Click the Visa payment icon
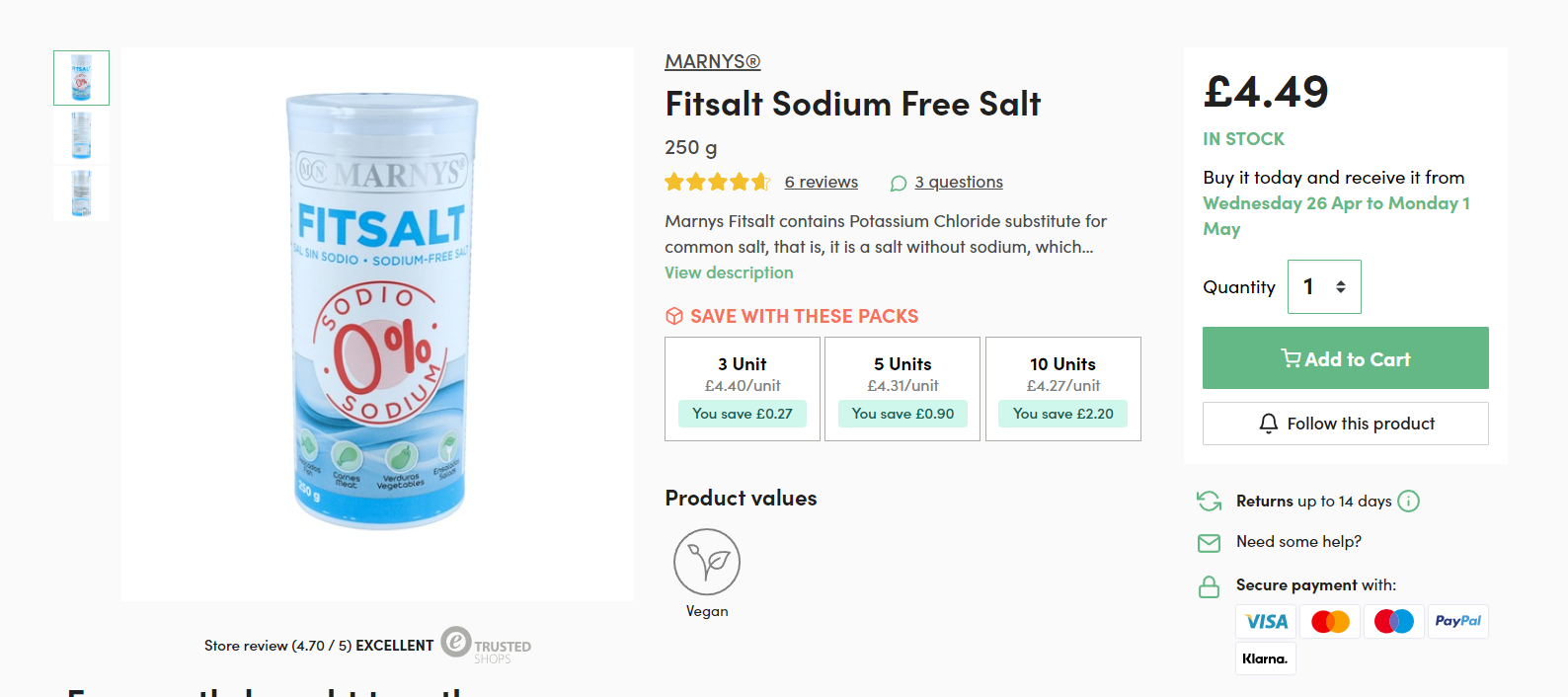This screenshot has height=697, width=1568. click(1266, 622)
